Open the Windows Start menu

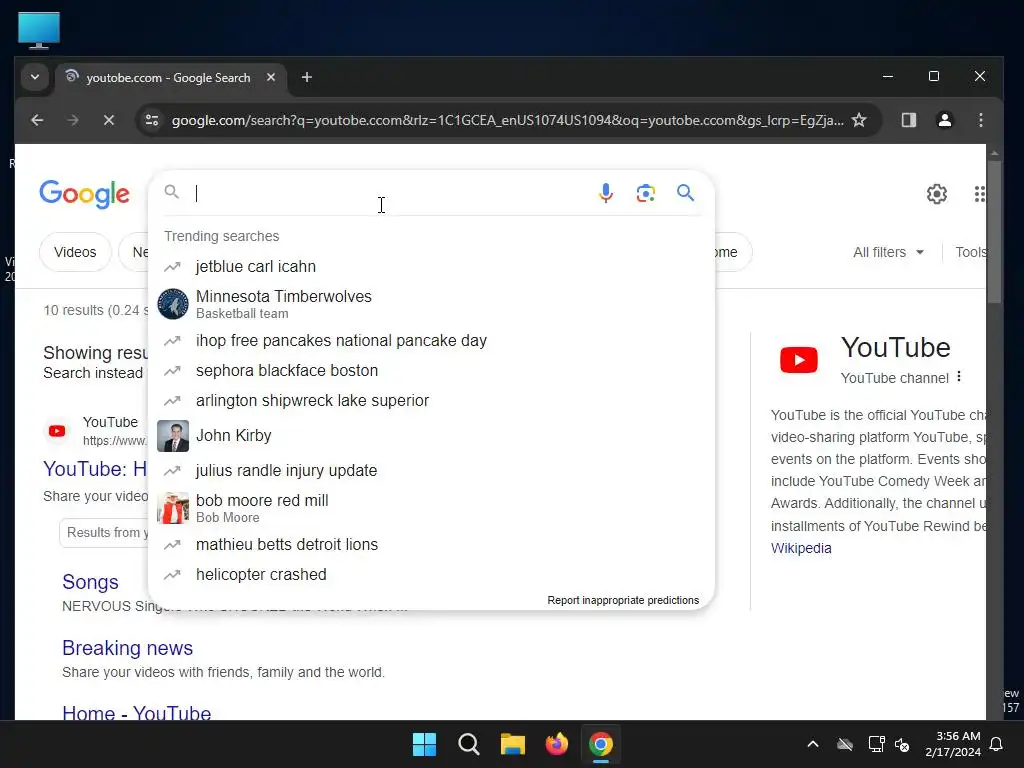(424, 744)
